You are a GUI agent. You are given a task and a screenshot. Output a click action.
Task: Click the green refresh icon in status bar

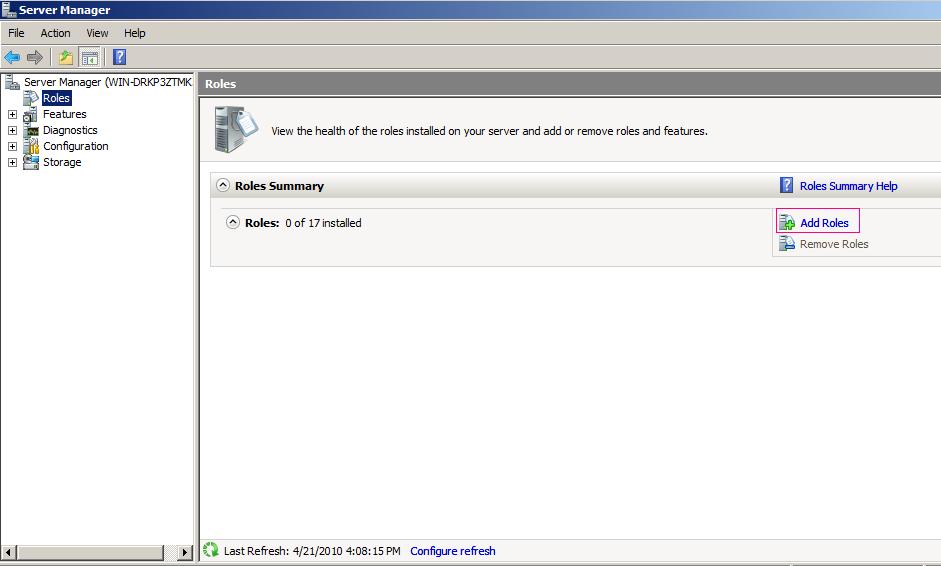[211, 549]
